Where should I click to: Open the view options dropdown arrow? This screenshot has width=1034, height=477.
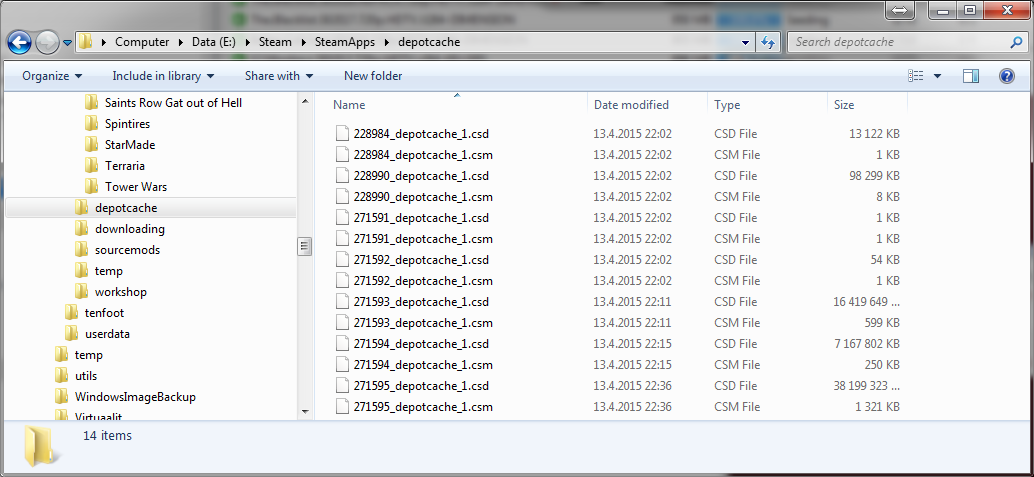[937, 76]
